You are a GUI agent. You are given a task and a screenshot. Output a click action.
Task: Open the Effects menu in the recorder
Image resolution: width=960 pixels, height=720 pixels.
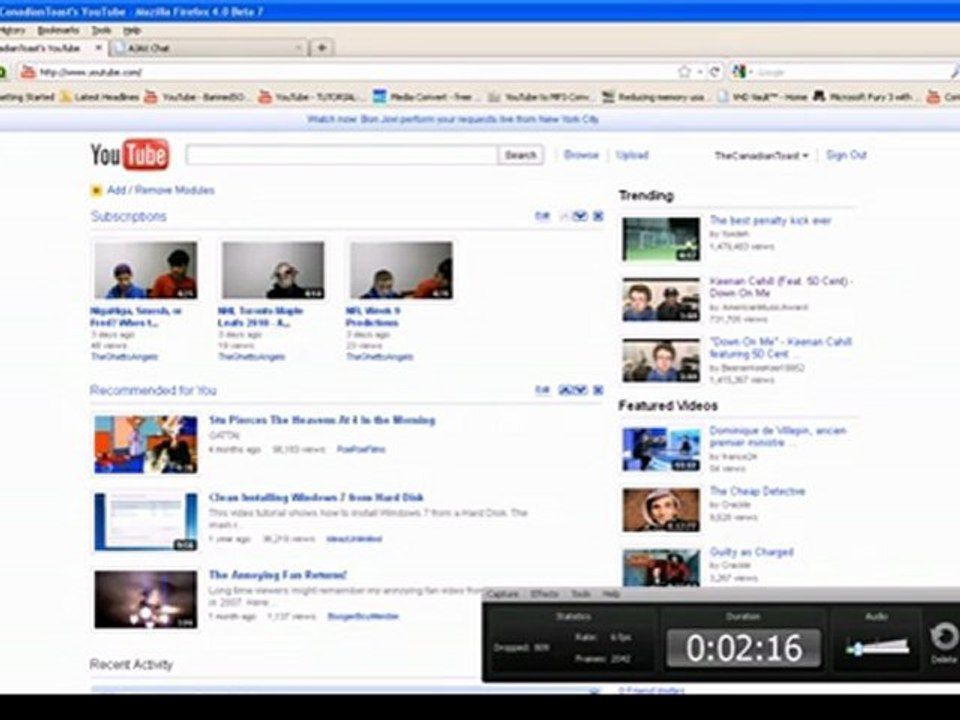pos(544,594)
